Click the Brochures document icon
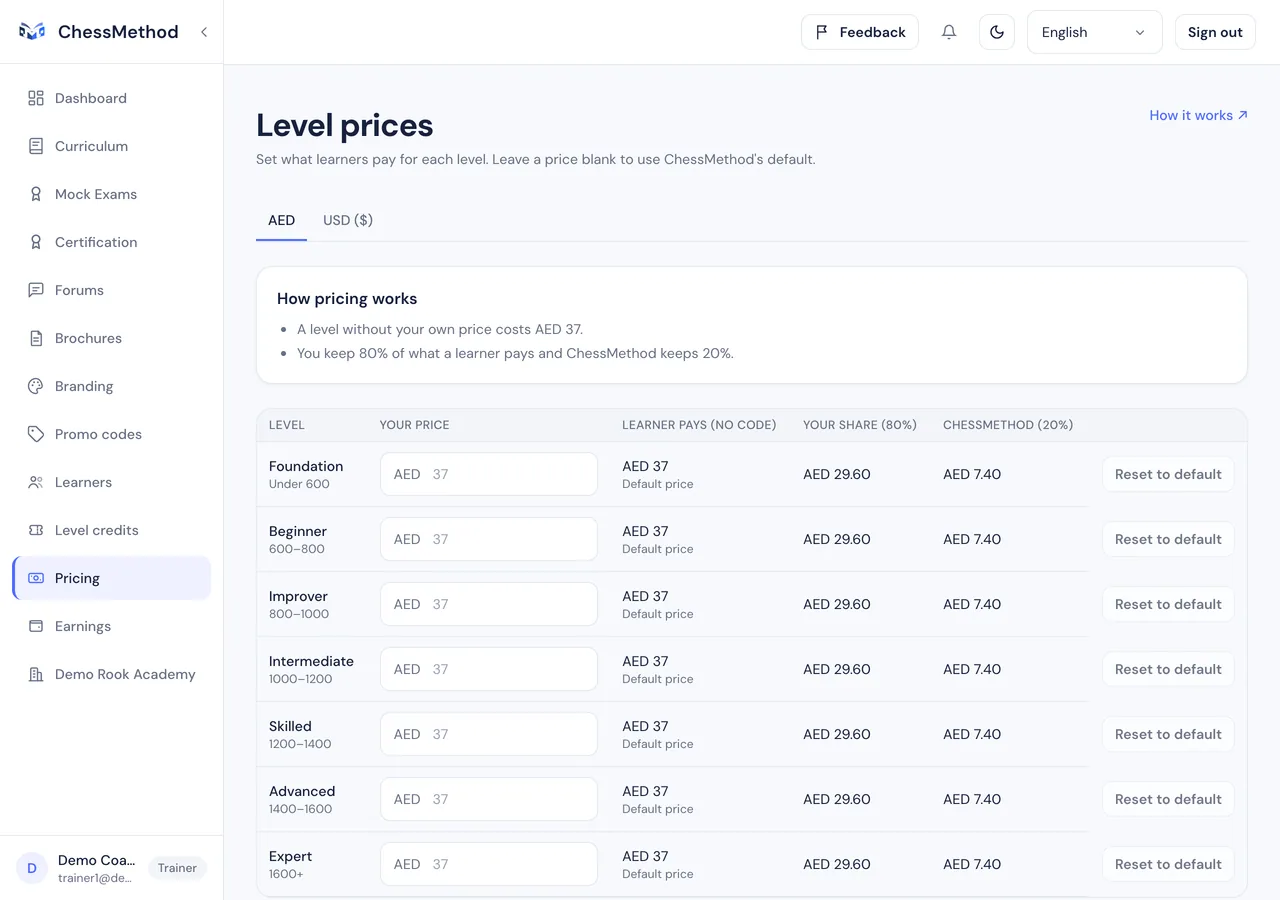Image resolution: width=1280 pixels, height=900 pixels. click(36, 338)
